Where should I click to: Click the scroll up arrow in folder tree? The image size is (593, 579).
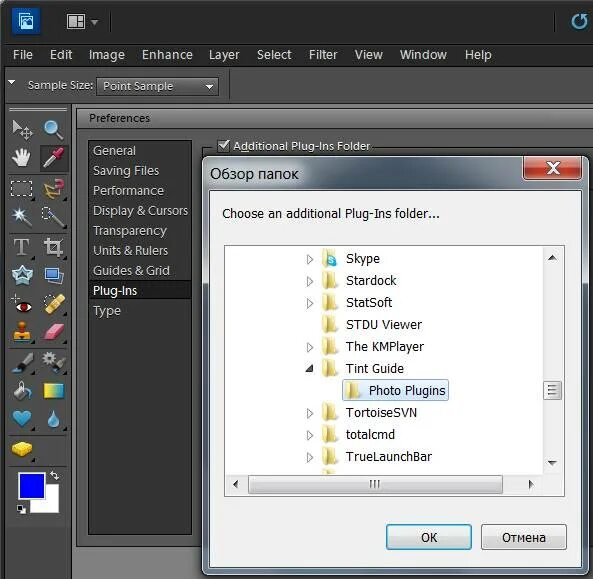coord(552,258)
